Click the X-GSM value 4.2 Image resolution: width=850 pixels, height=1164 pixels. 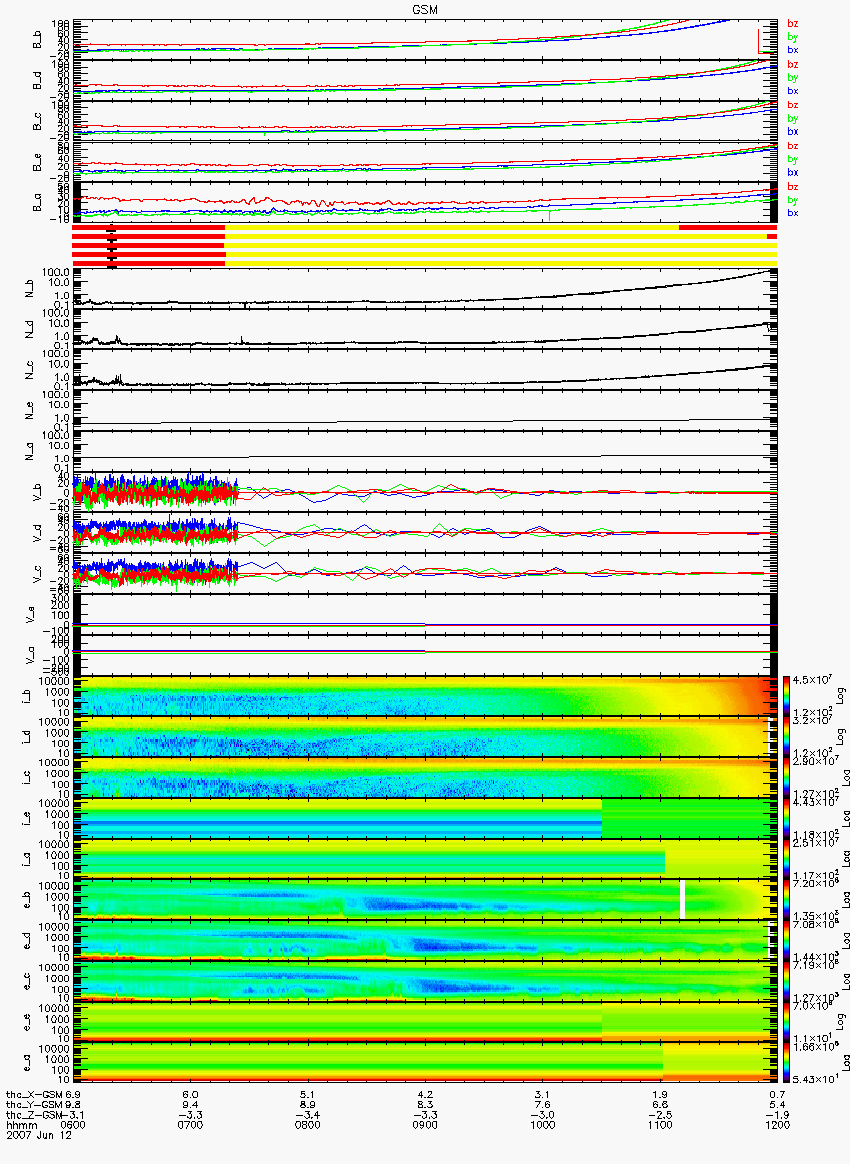click(425, 1095)
